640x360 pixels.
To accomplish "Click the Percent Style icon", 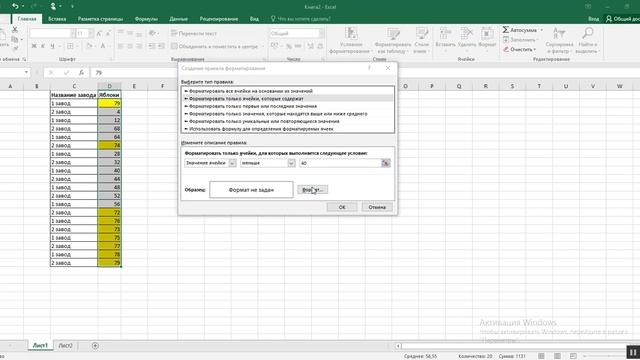I will [289, 46].
